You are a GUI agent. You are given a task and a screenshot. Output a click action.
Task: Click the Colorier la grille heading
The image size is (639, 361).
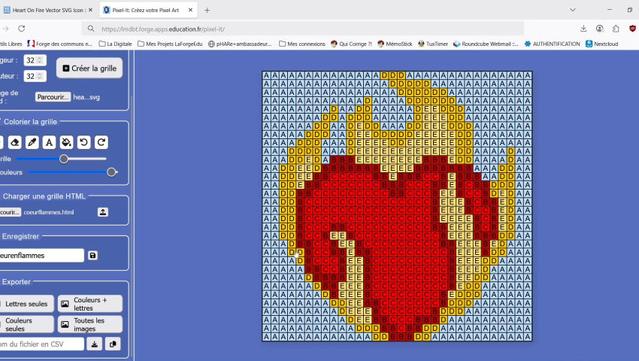coord(30,121)
